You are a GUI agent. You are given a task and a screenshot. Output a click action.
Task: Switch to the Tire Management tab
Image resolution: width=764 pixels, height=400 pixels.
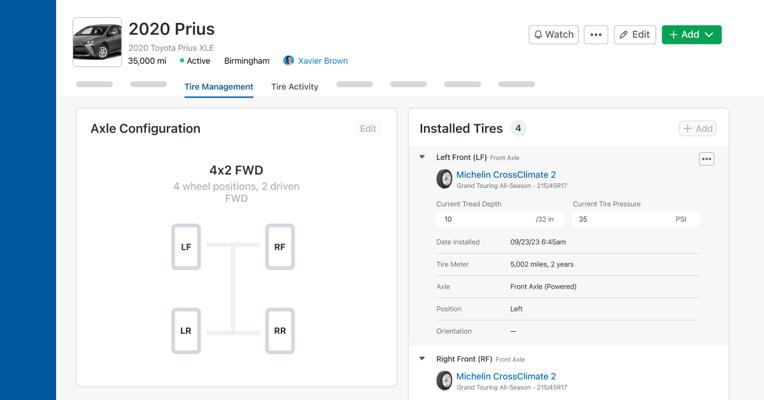(218, 87)
